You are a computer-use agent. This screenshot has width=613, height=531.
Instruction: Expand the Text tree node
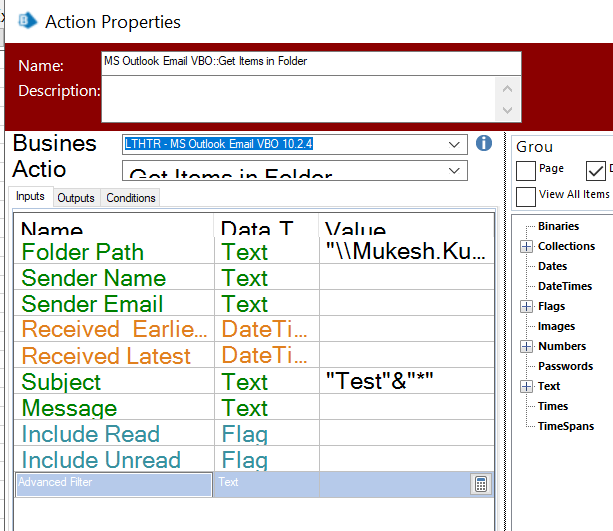(x=527, y=386)
